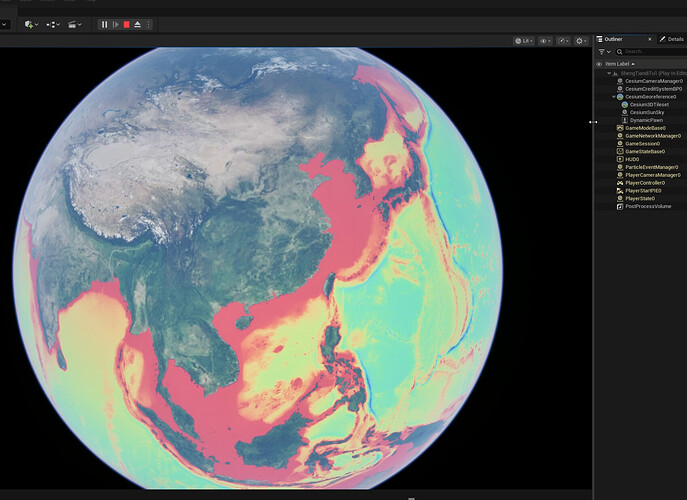Open the viewport Show eye menu
The height and width of the screenshot is (500, 687).
(x=545, y=41)
